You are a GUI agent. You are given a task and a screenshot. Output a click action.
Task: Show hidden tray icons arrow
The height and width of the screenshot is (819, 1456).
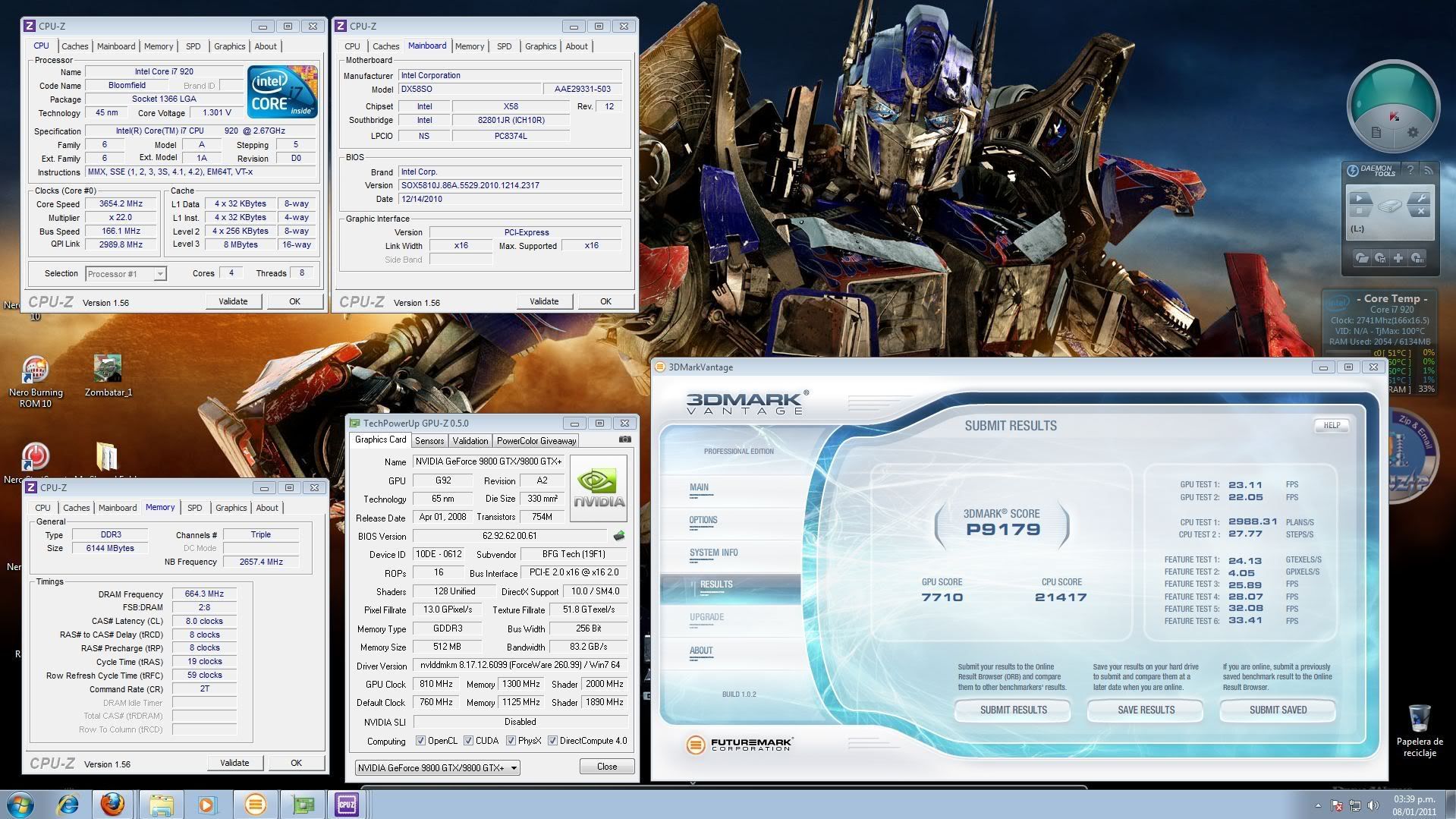tap(1318, 805)
